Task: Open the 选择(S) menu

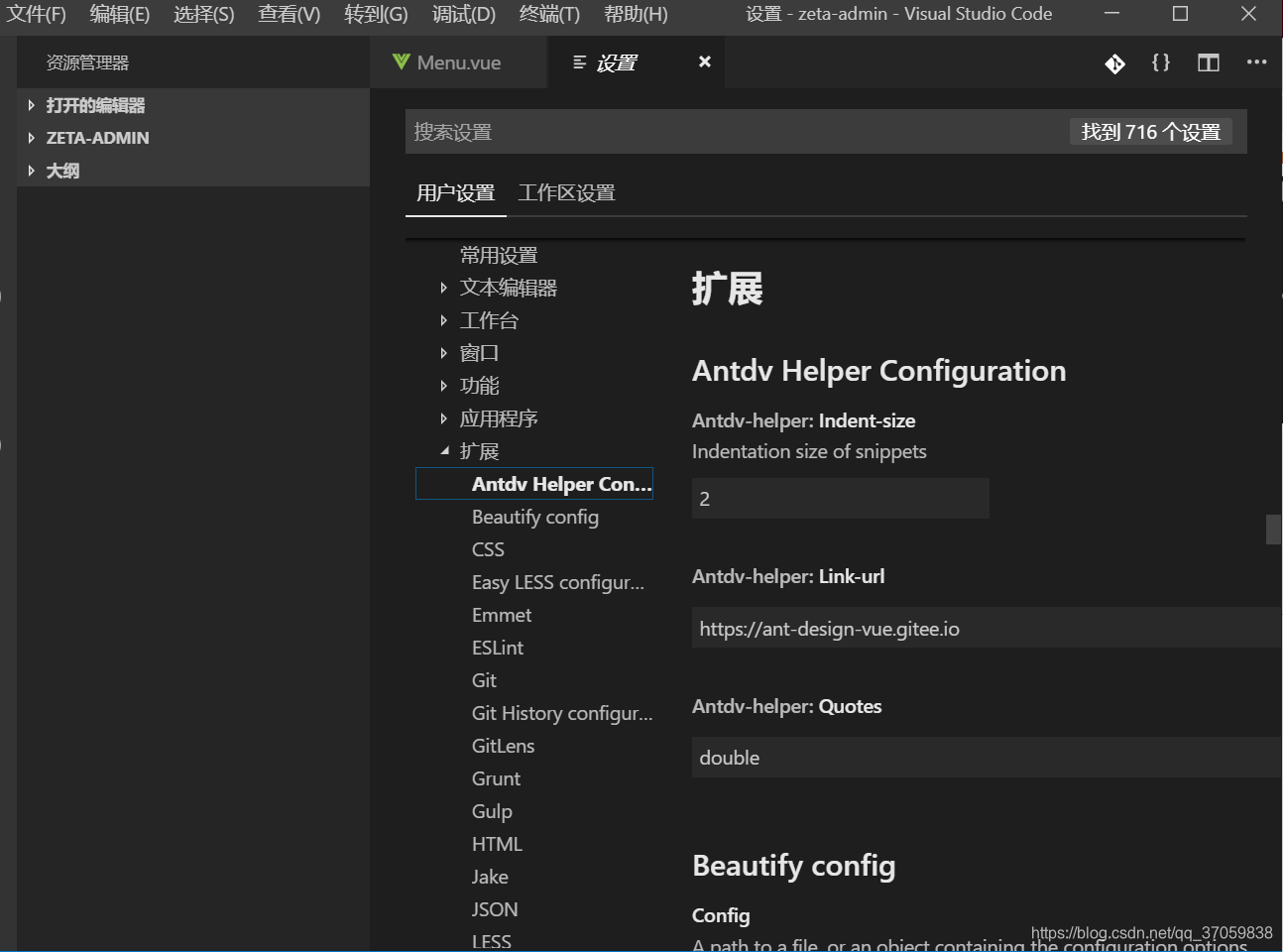Action: [204, 14]
